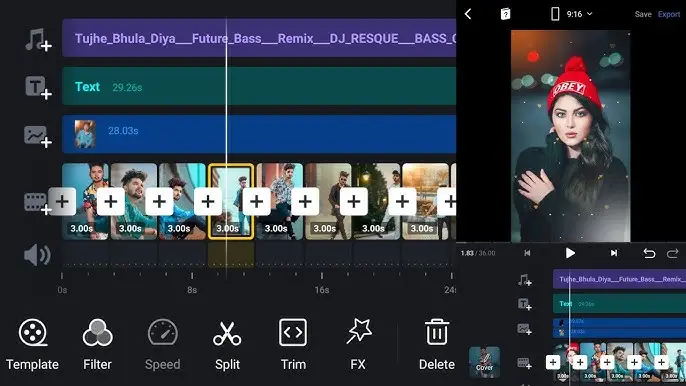Open the FX effects tool

358,344
